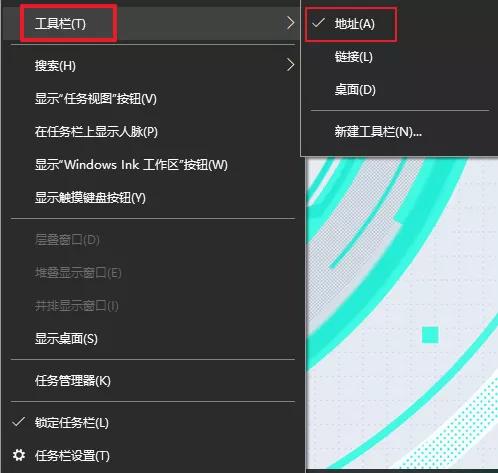Toggle 显示"Windows Ink 工作区"按钮(W)
Screen dimensions: 498x473
click(x=153, y=165)
